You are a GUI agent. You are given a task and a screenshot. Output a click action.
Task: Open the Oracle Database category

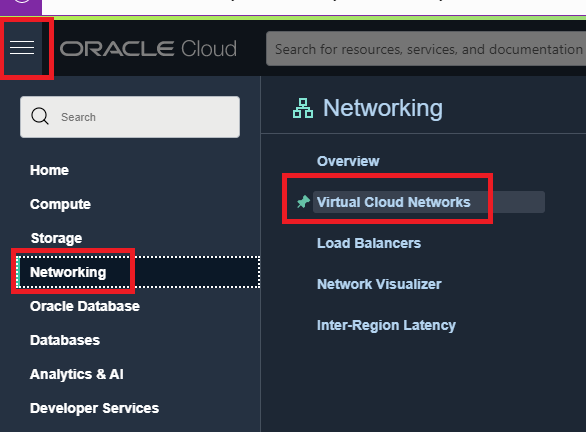coord(85,306)
